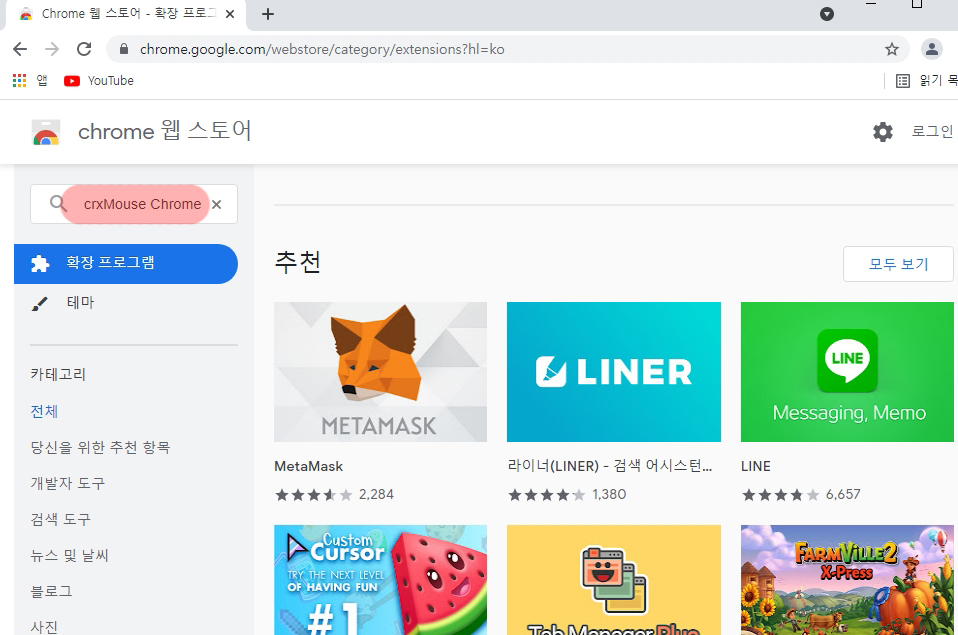Image resolution: width=958 pixels, height=635 pixels.
Task: Clear the store search text
Action: coord(216,204)
